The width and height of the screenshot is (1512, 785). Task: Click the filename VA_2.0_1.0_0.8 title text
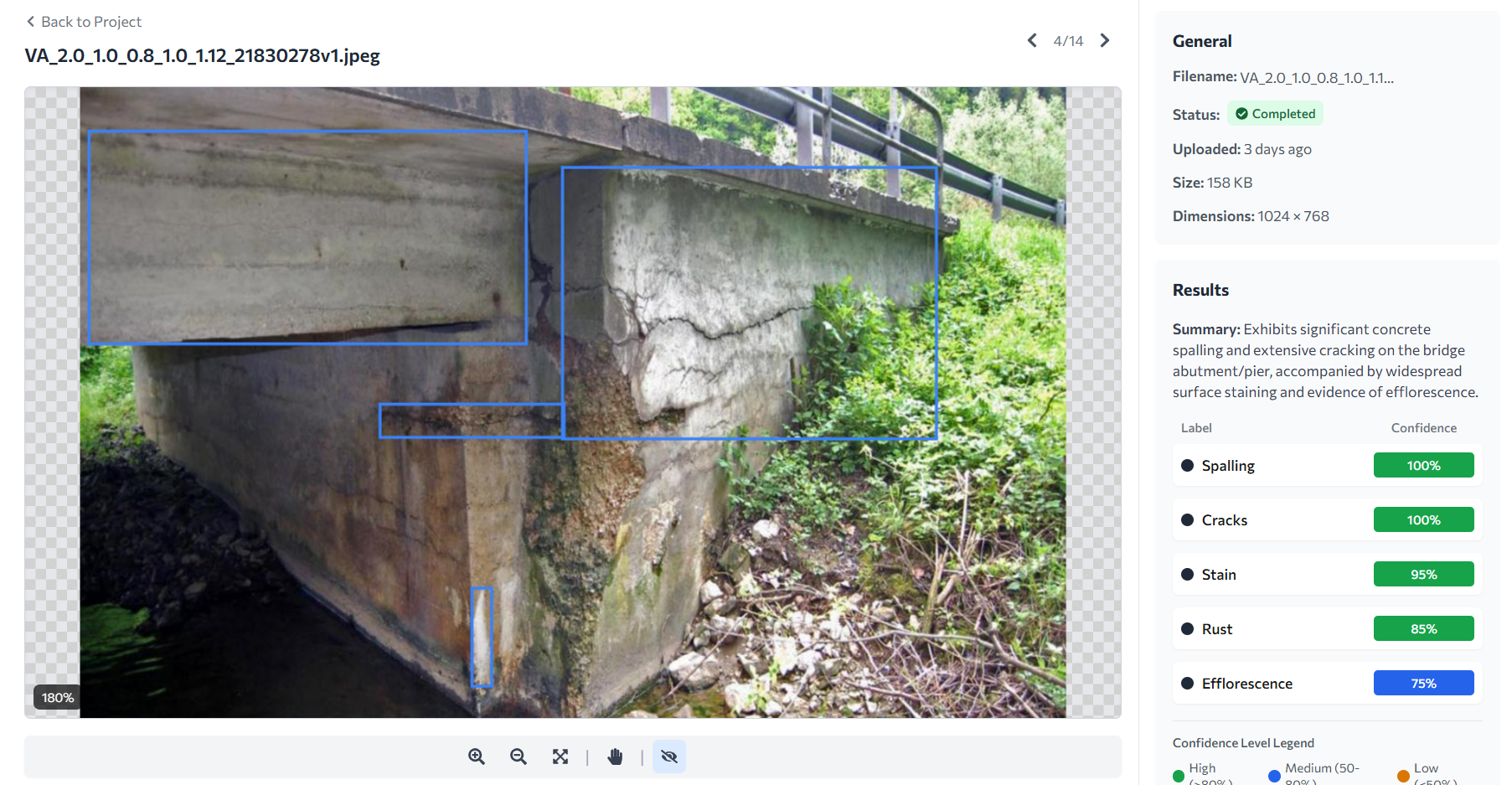(x=201, y=55)
